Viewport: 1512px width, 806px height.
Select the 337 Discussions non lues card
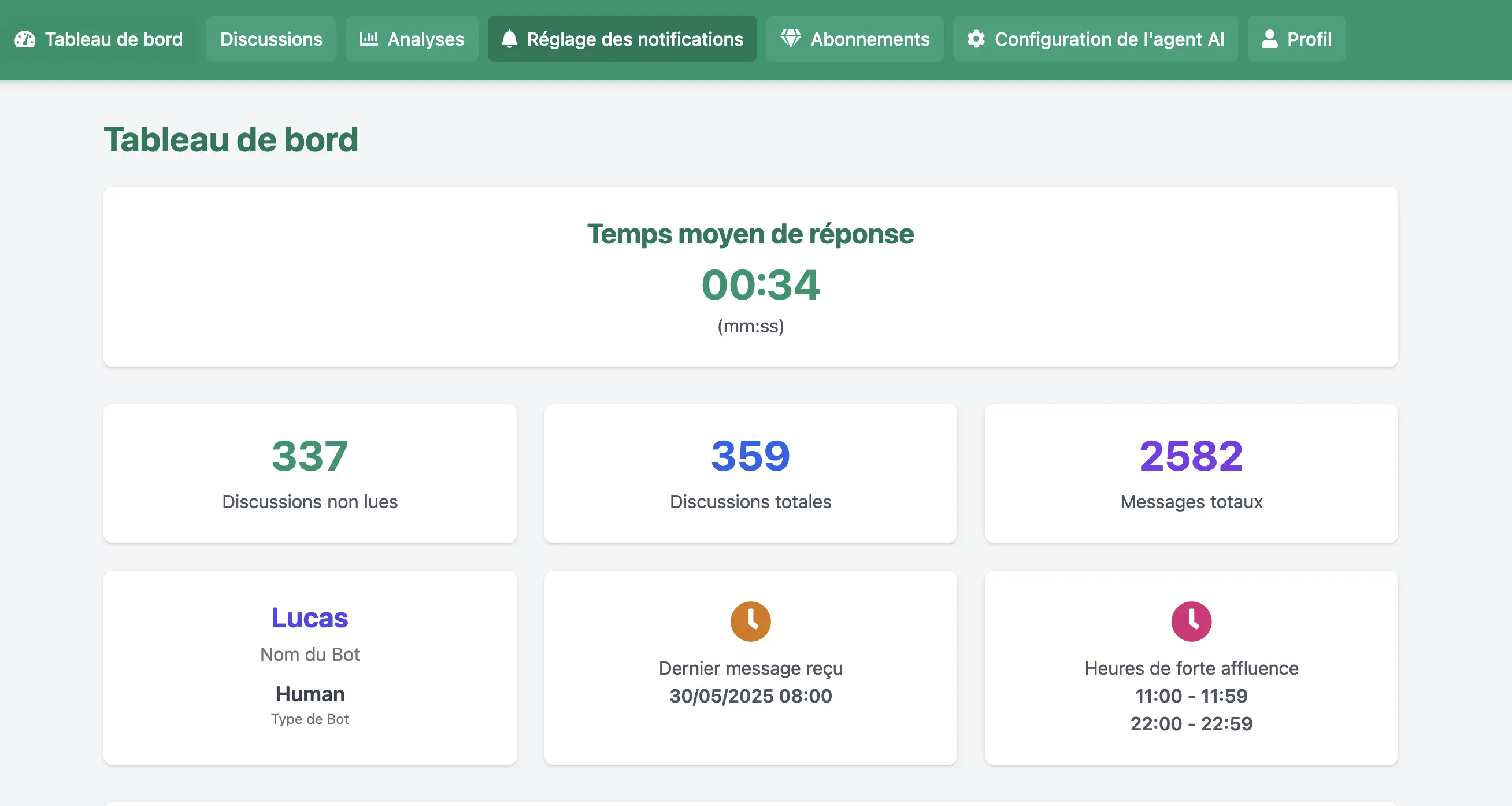click(x=309, y=473)
